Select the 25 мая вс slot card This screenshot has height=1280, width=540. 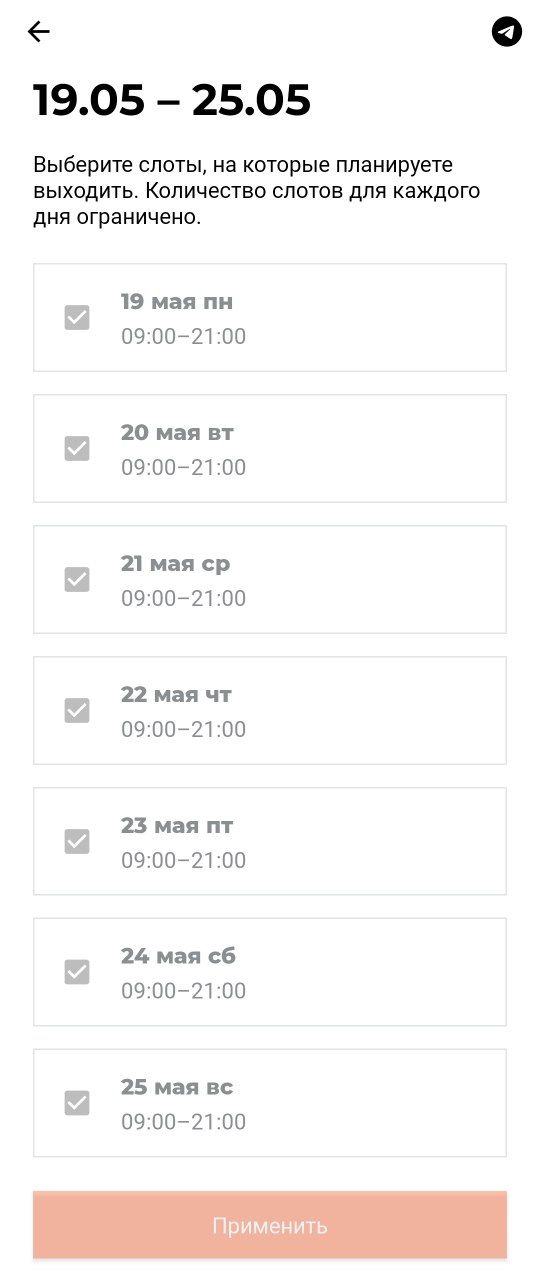pyautogui.click(x=270, y=1103)
